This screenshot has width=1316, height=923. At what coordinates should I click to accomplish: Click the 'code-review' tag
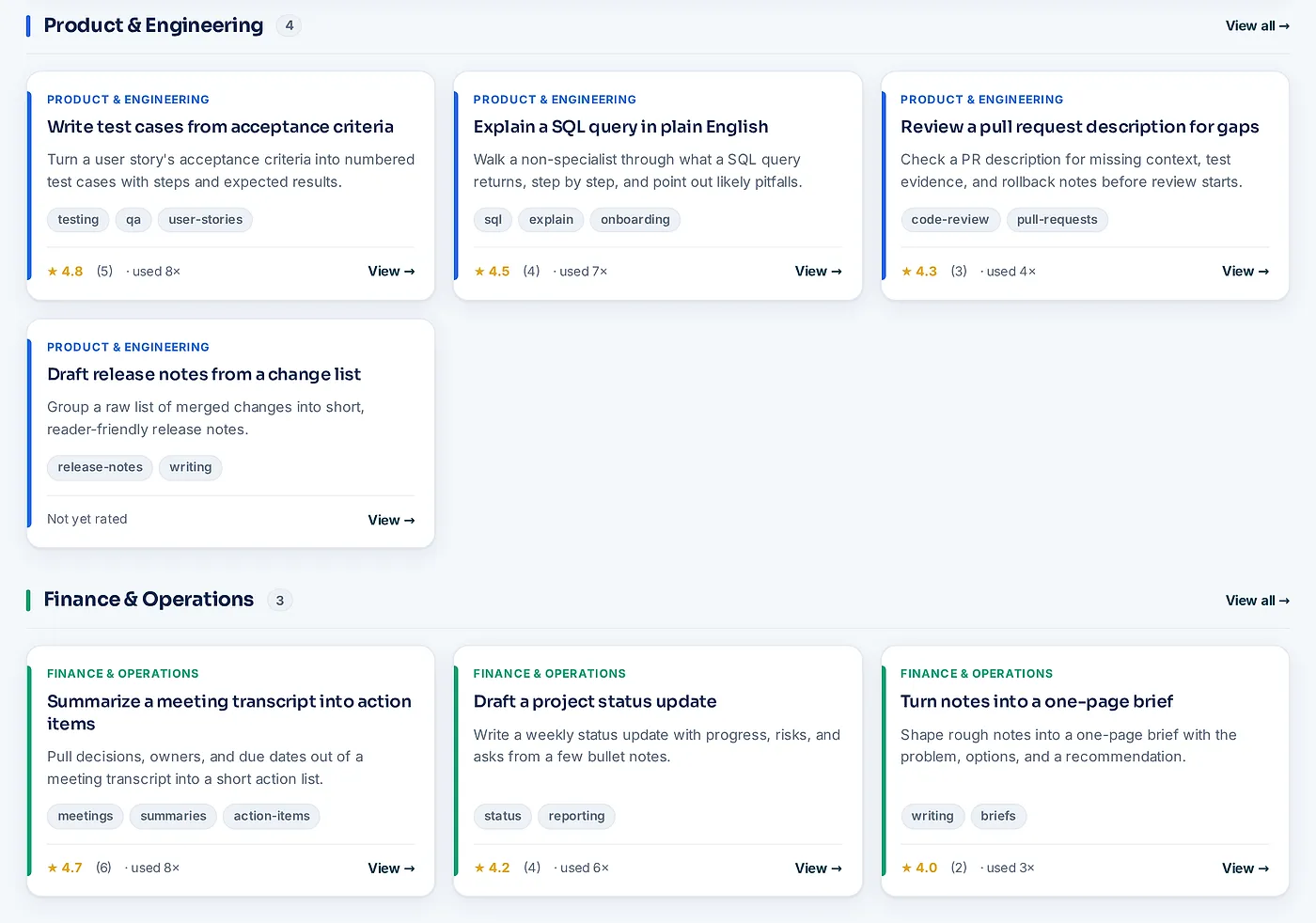pyautogui.click(x=950, y=220)
